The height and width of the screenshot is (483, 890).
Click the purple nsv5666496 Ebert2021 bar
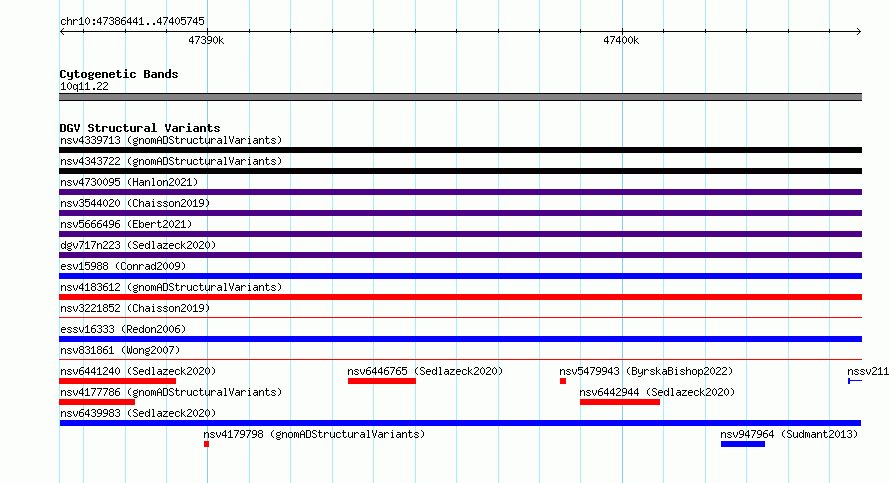click(x=460, y=234)
